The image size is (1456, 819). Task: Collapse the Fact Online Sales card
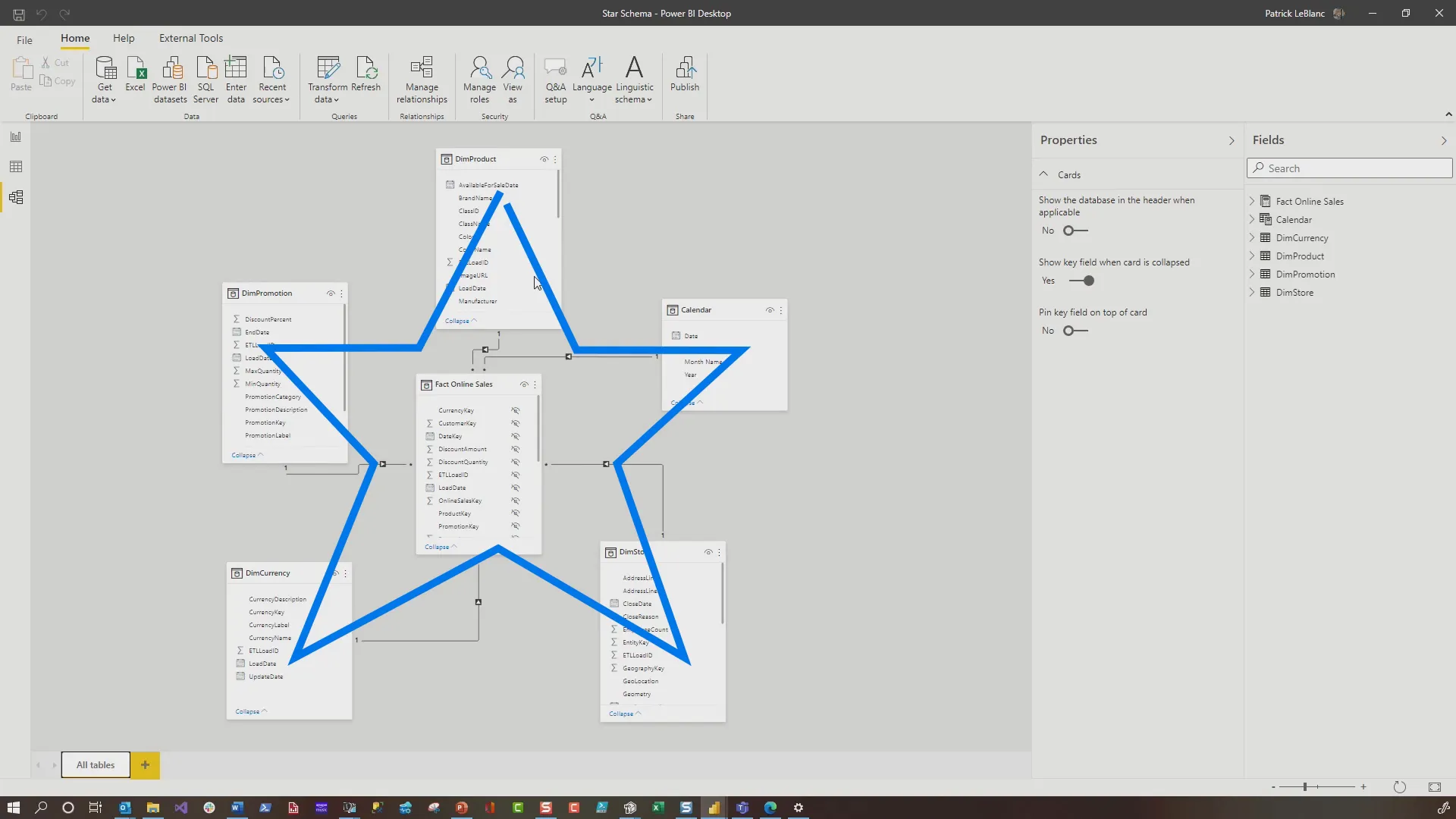point(441,547)
